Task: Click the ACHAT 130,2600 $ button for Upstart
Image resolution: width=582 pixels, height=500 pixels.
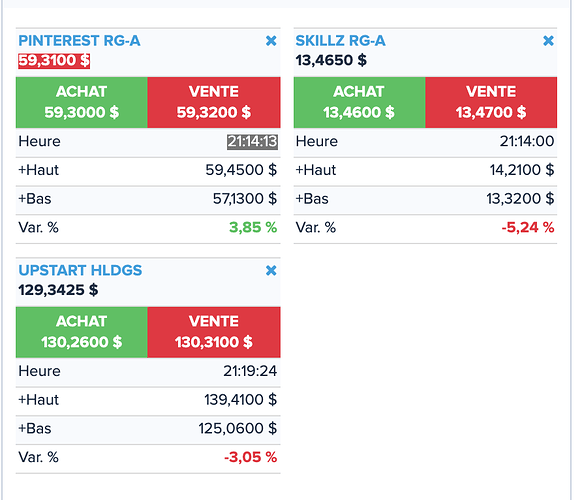Action: tap(82, 332)
